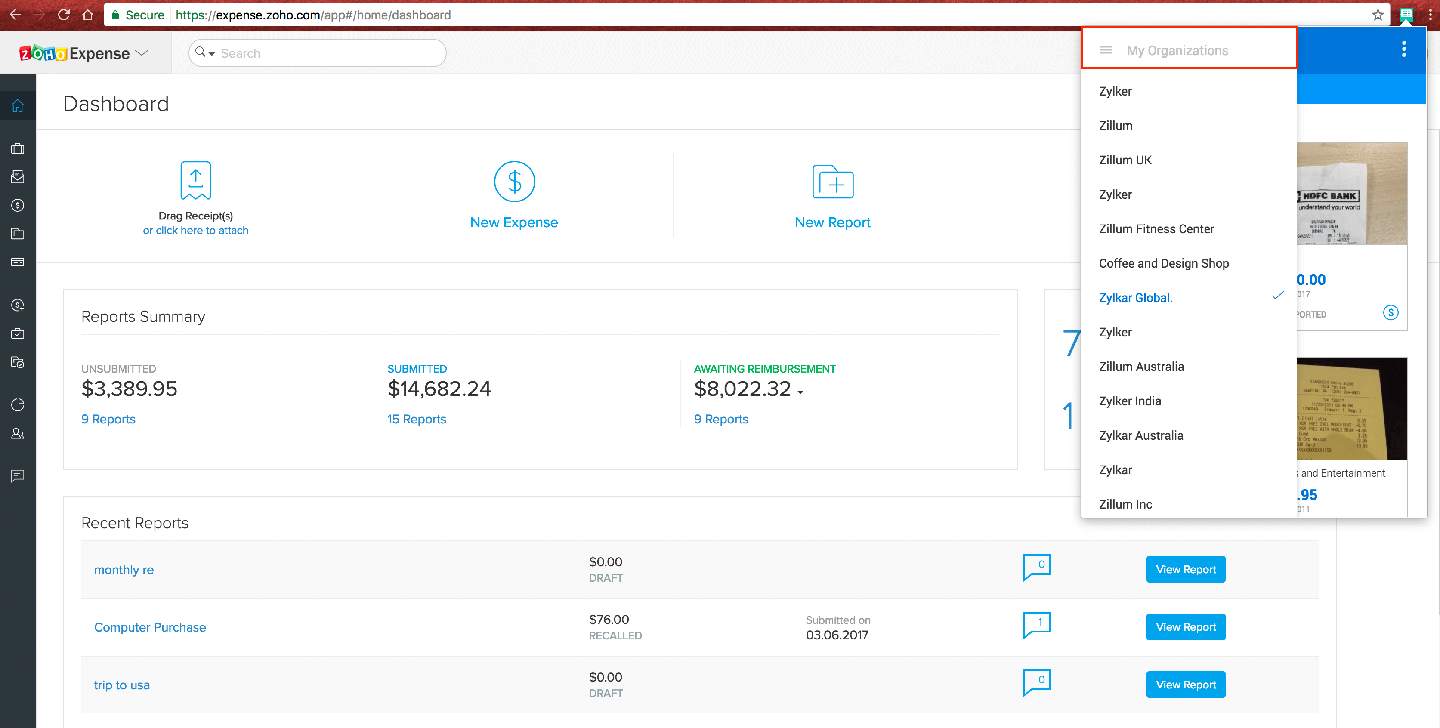1440x728 pixels.
Task: Click the folder-with-check approvals sidebar icon
Action: (18, 362)
